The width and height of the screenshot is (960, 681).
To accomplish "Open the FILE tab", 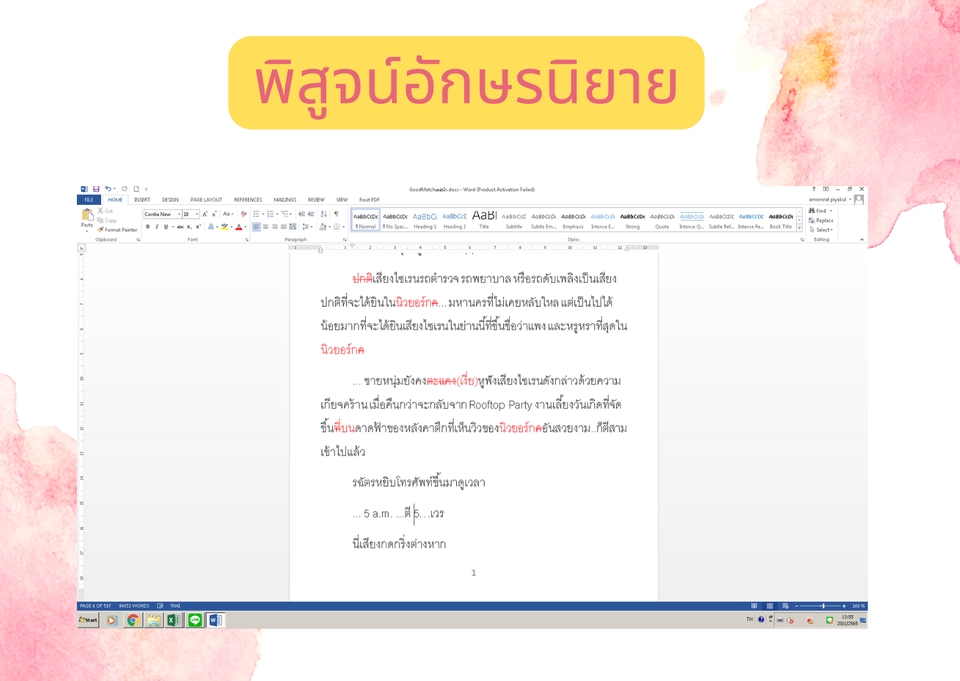I will pyautogui.click(x=89, y=200).
